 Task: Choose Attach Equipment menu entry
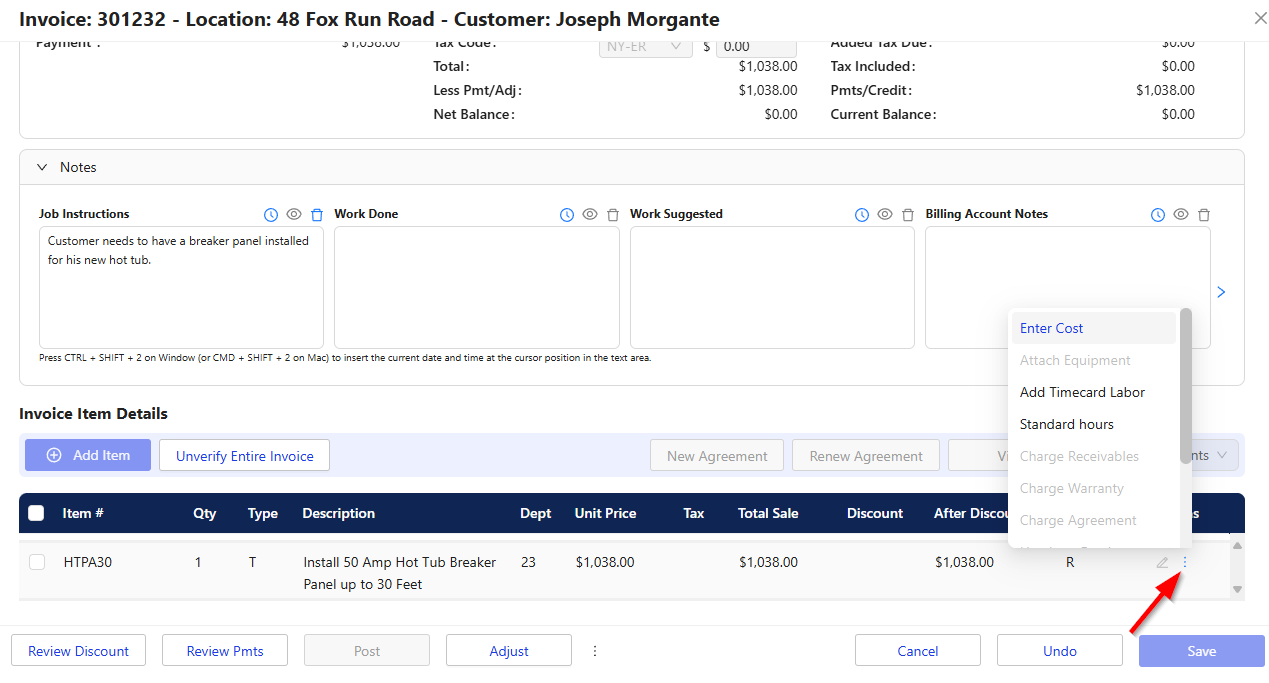pos(1093,360)
